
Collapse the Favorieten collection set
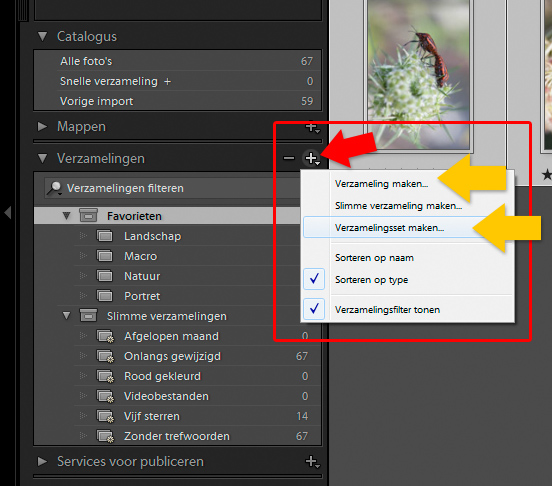pyautogui.click(x=66, y=216)
